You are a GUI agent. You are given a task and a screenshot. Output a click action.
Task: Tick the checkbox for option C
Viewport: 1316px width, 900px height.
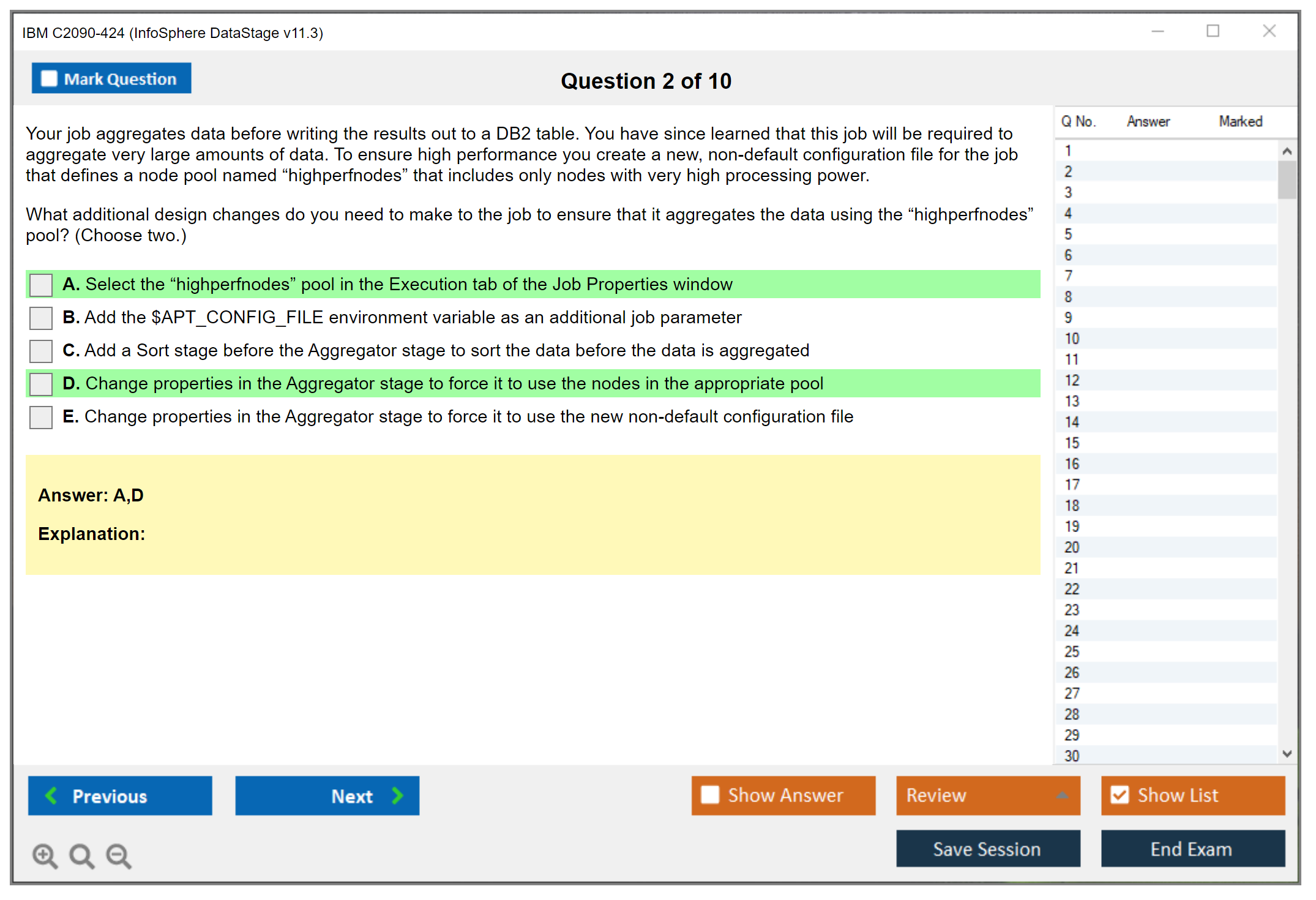41,351
